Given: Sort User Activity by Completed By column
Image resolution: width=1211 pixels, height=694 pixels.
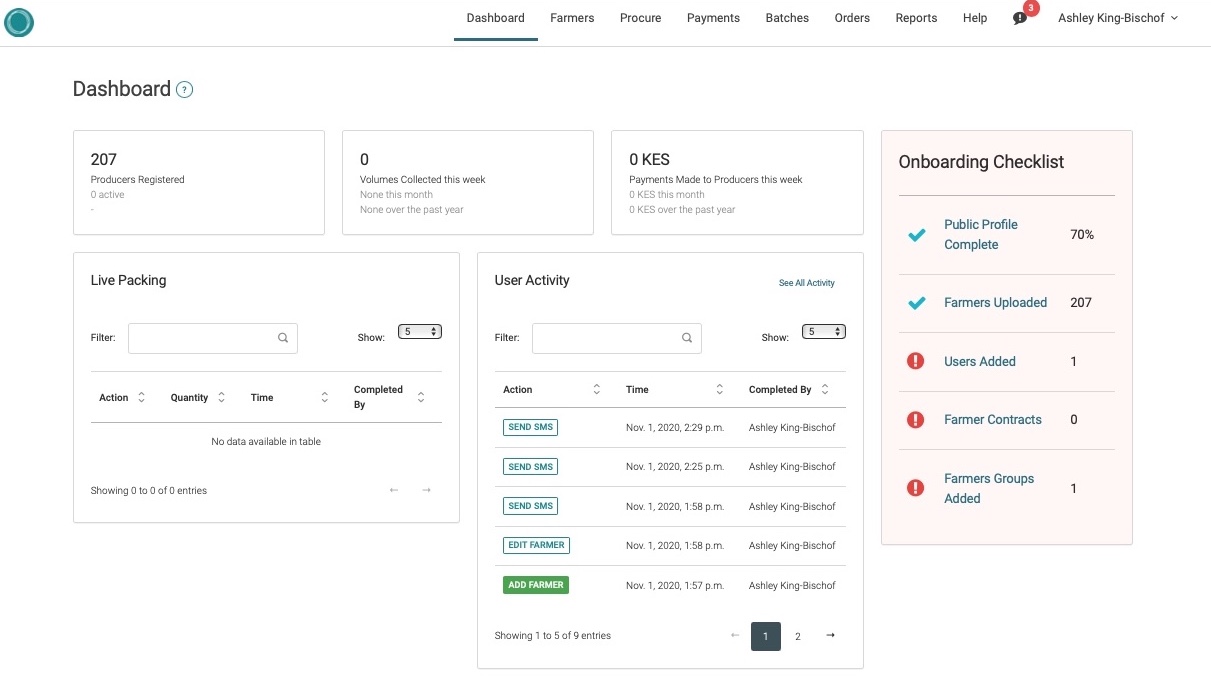Looking at the screenshot, I should point(825,389).
